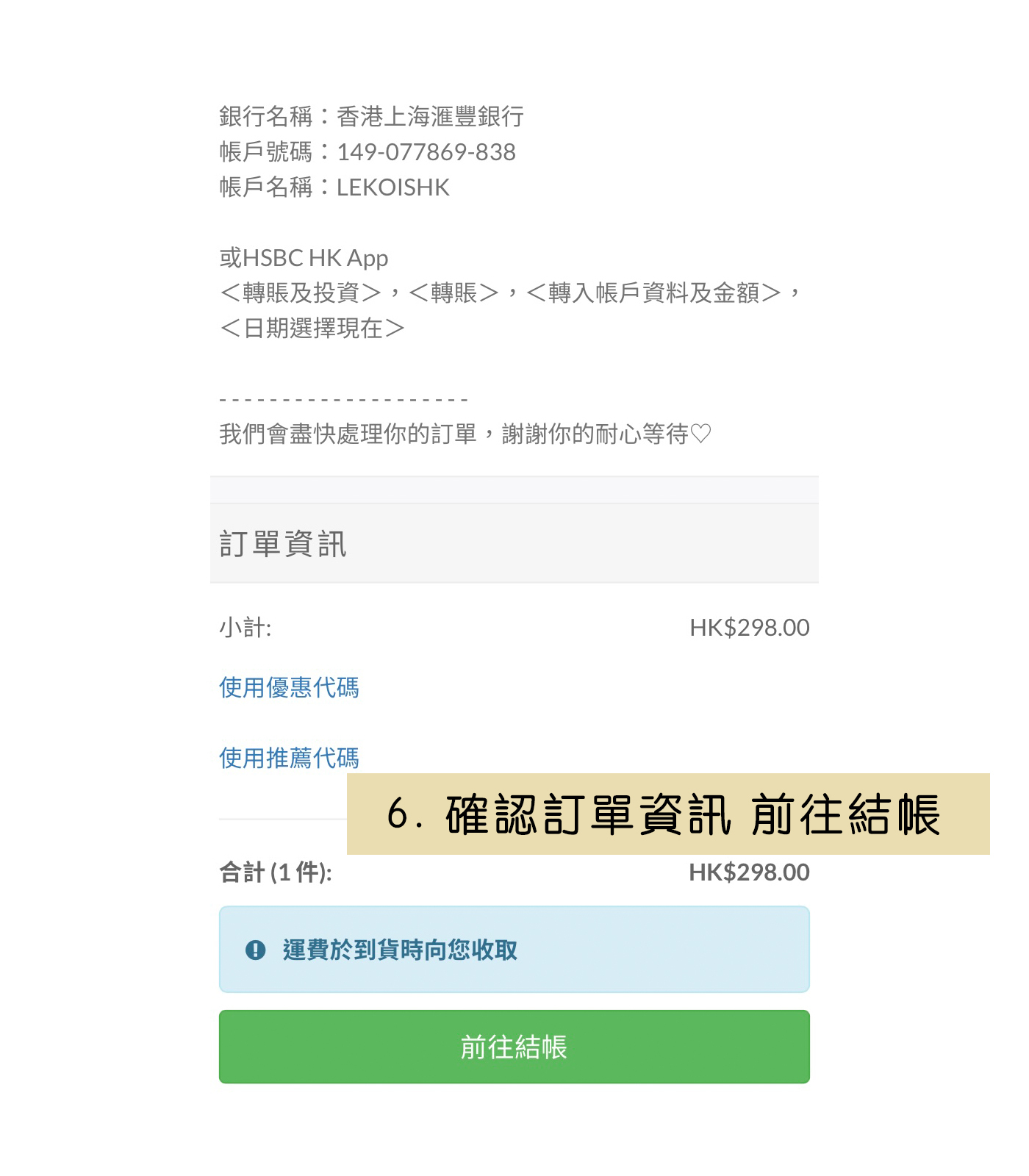This screenshot has height=1176, width=1029.
Task: Click the 運費於到貨時向您收取 notice text
Action: pos(400,950)
